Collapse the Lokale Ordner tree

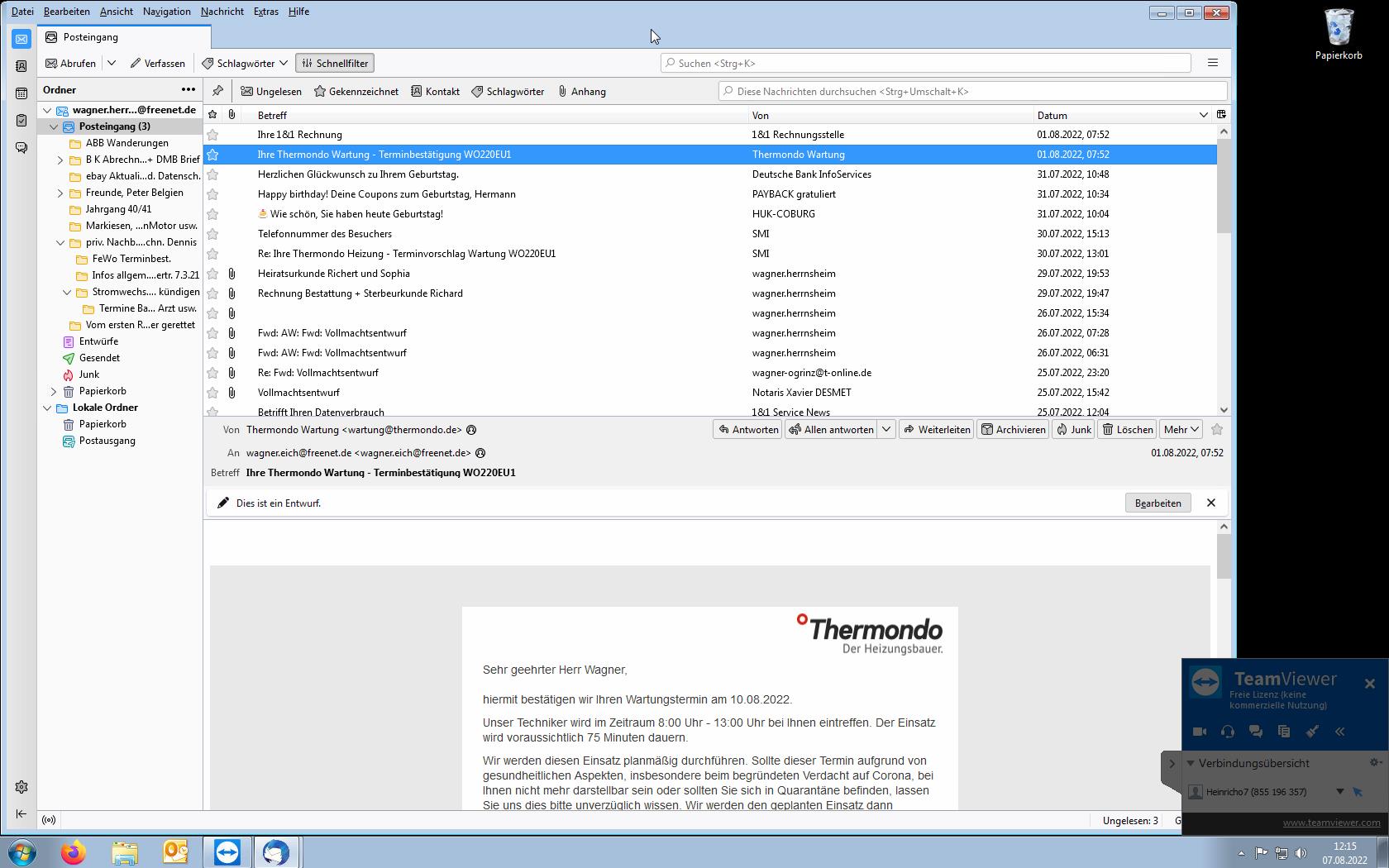(47, 408)
